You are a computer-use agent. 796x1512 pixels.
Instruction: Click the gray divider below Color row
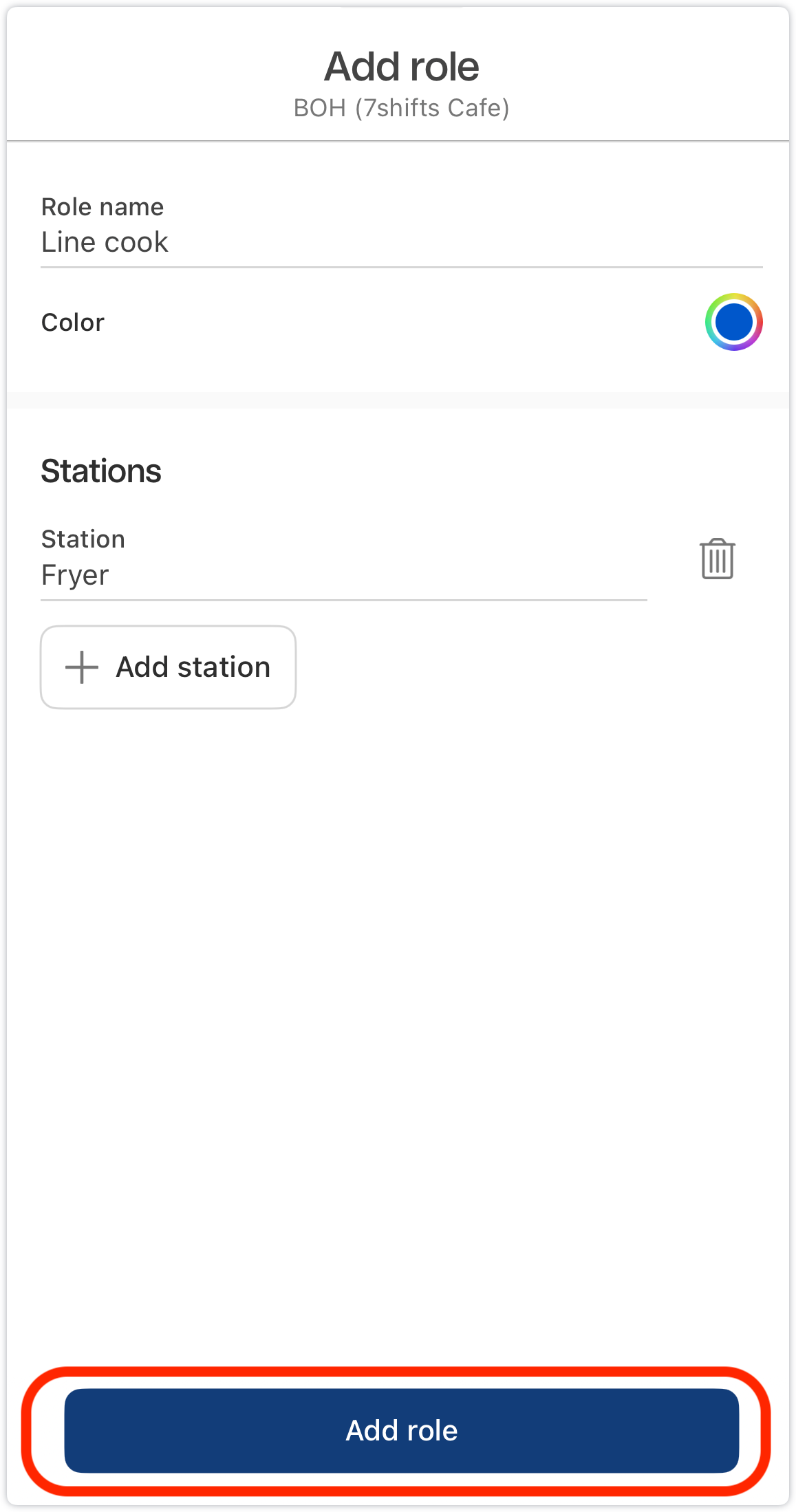[x=398, y=400]
